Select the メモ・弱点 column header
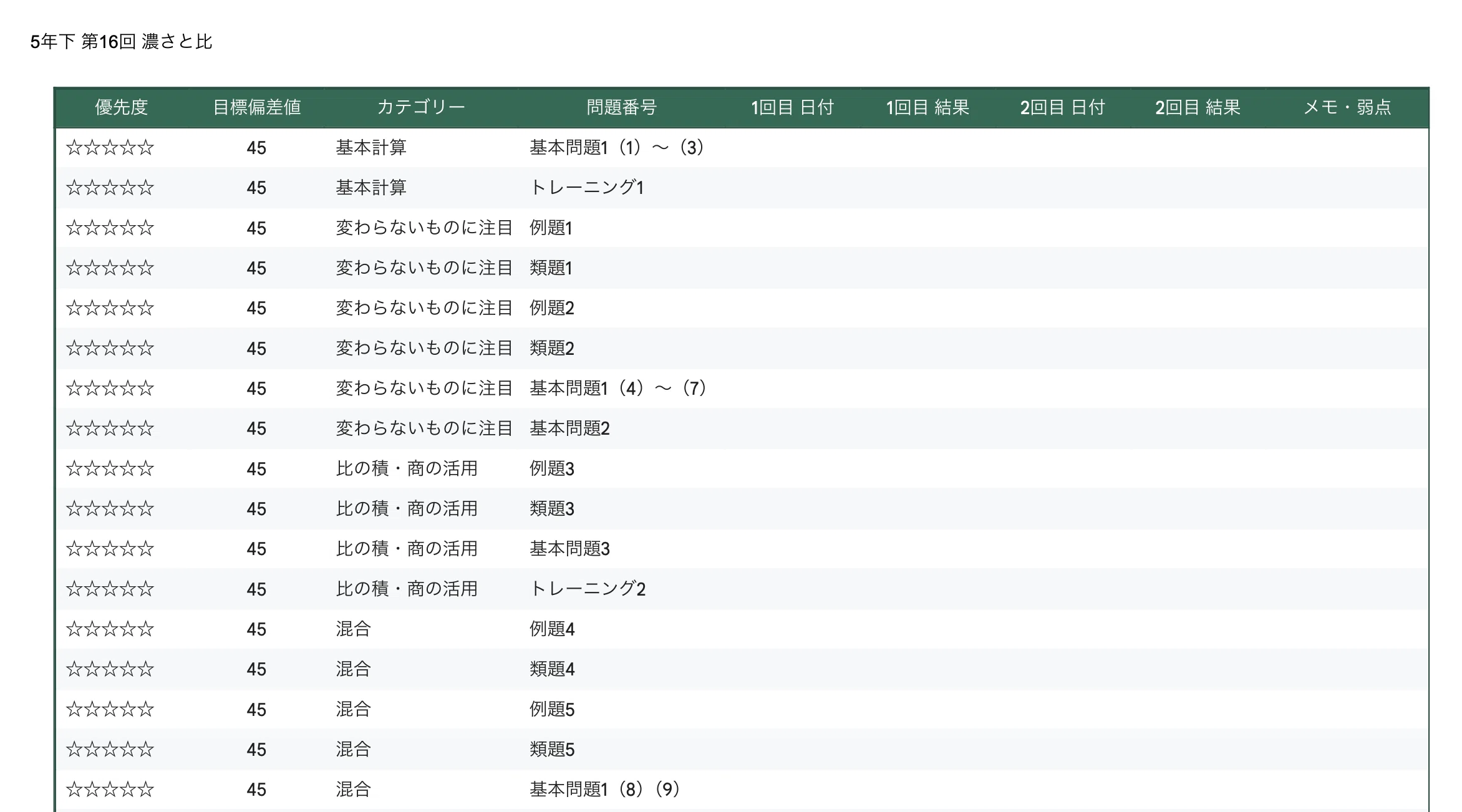1462x812 pixels. pos(1347,107)
